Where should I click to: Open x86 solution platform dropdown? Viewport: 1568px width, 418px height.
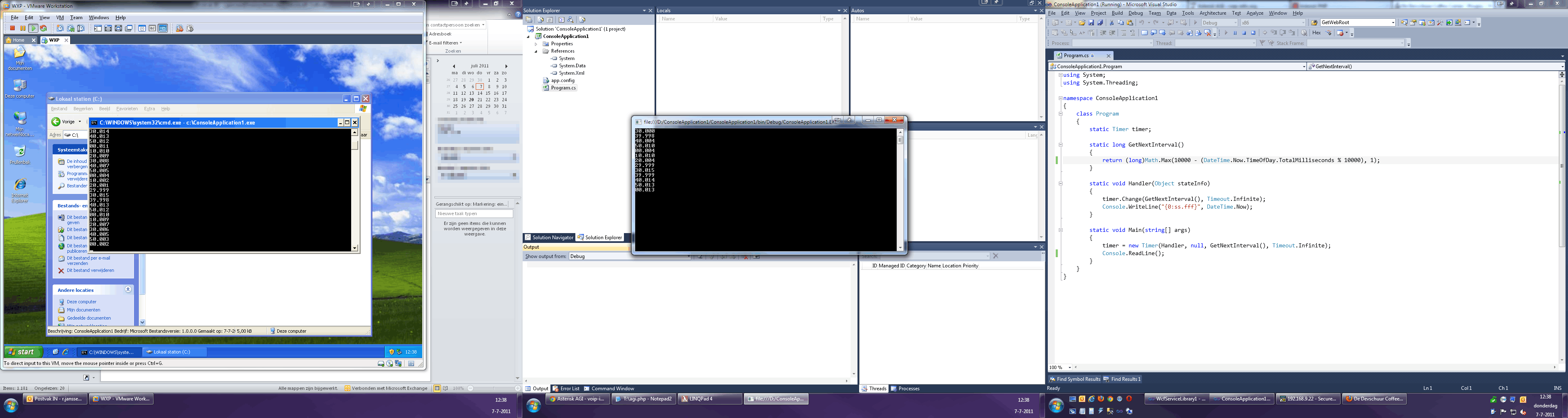[x=1303, y=22]
